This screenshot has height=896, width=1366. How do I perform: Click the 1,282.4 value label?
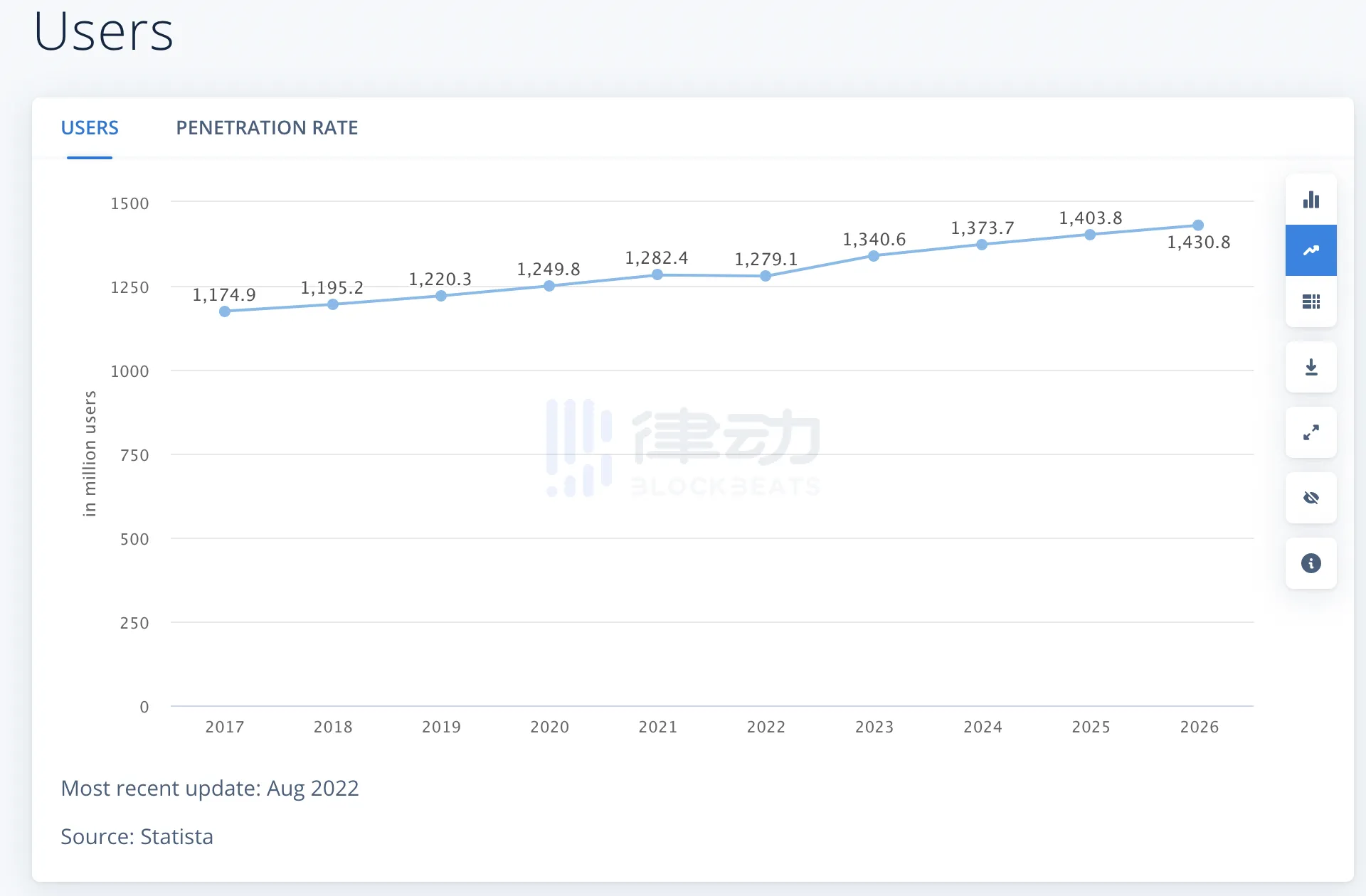[x=657, y=257]
